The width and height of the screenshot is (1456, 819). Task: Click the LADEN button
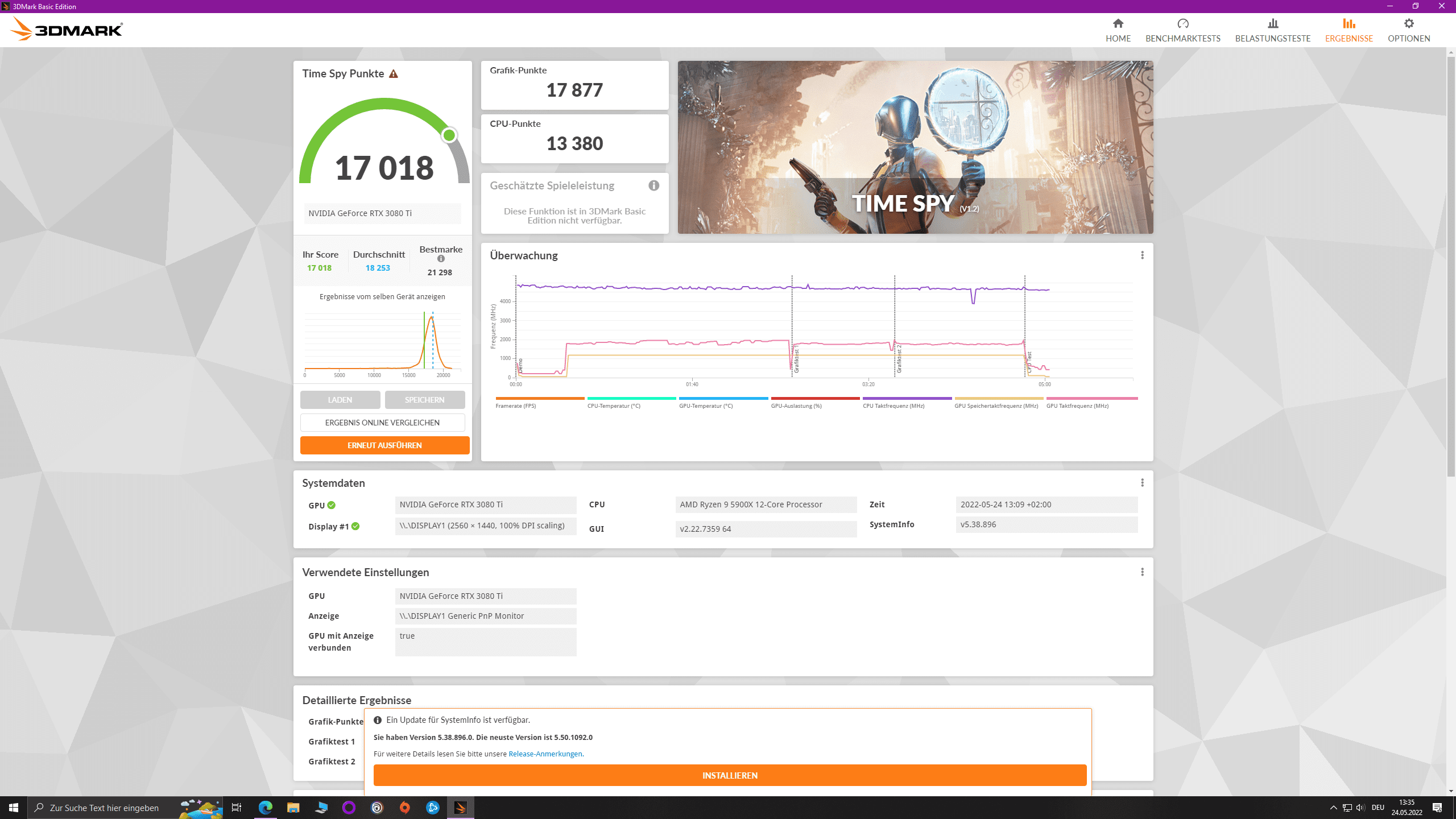(x=340, y=400)
